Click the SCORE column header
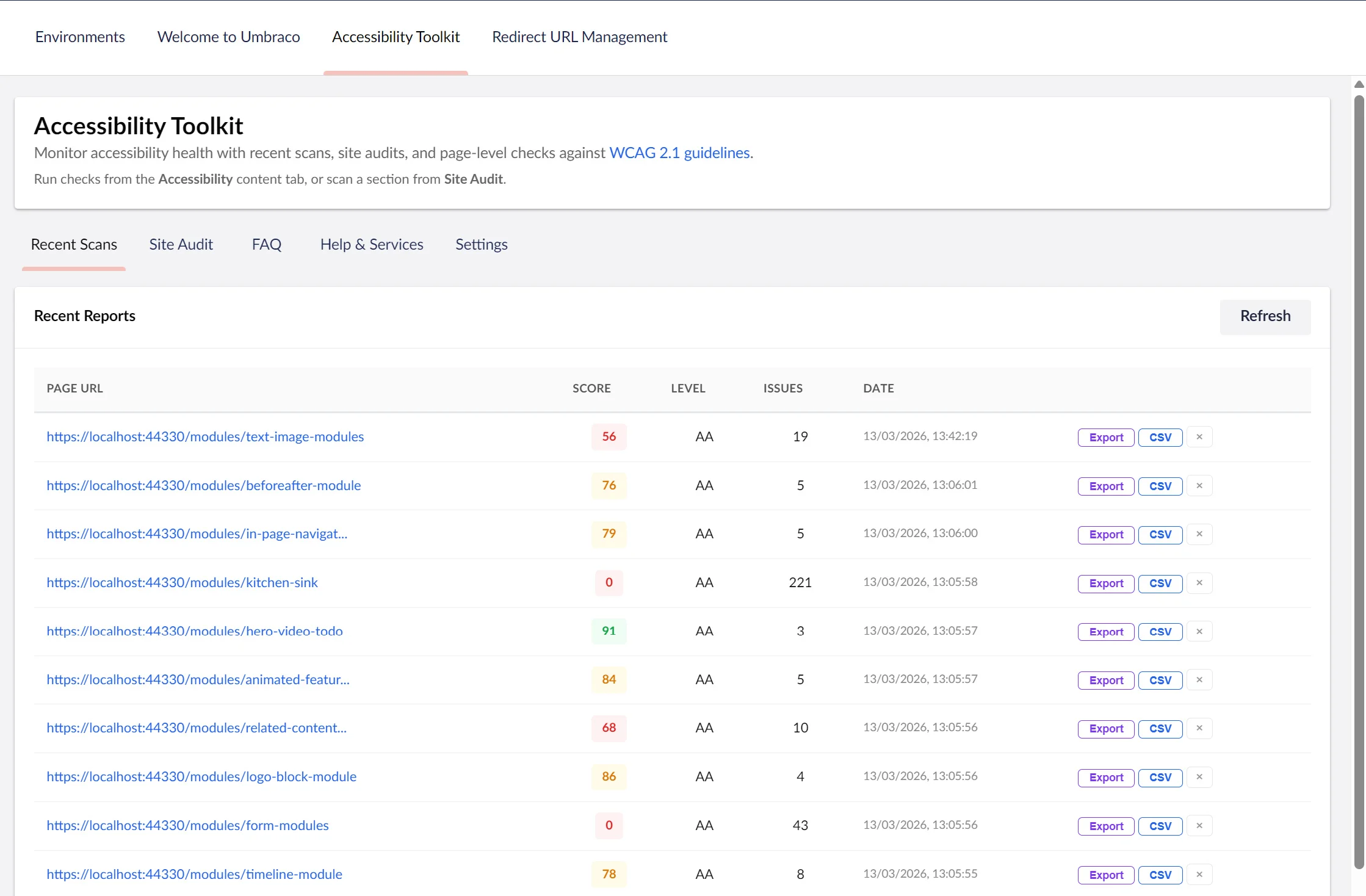The image size is (1366, 896). tap(591, 388)
